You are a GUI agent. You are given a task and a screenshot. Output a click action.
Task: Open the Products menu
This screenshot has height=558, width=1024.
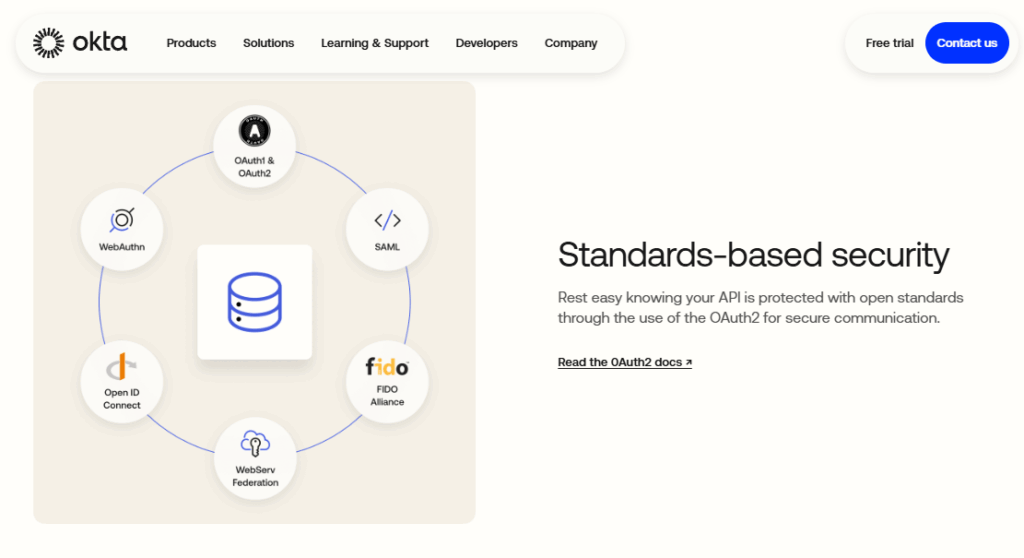tap(191, 43)
